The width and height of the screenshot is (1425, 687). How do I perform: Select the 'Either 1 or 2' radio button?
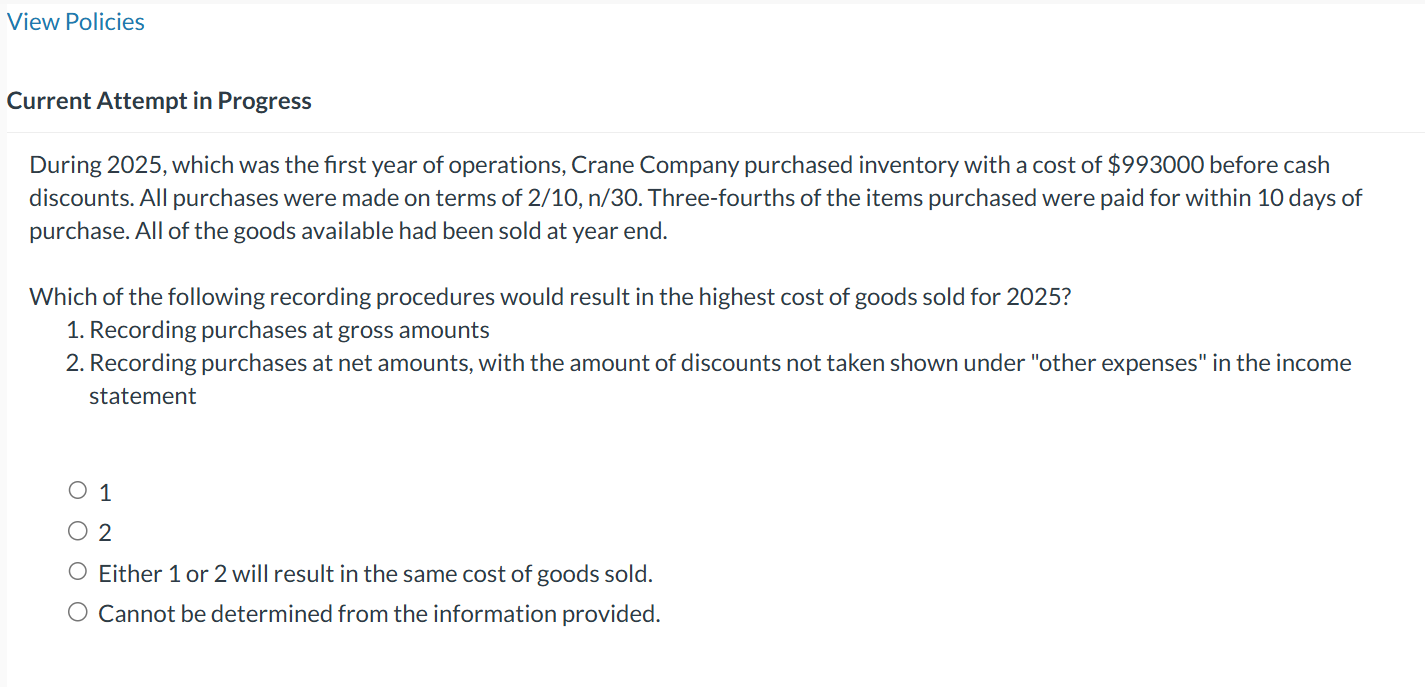[x=78, y=573]
